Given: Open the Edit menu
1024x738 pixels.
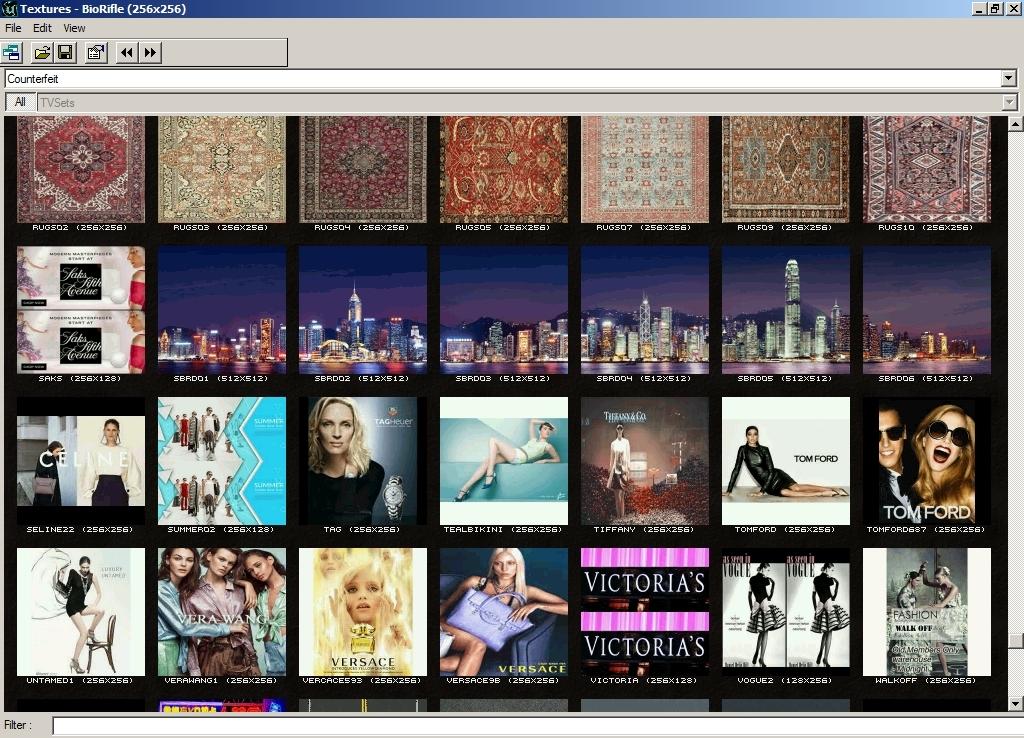Looking at the screenshot, I should pos(42,28).
